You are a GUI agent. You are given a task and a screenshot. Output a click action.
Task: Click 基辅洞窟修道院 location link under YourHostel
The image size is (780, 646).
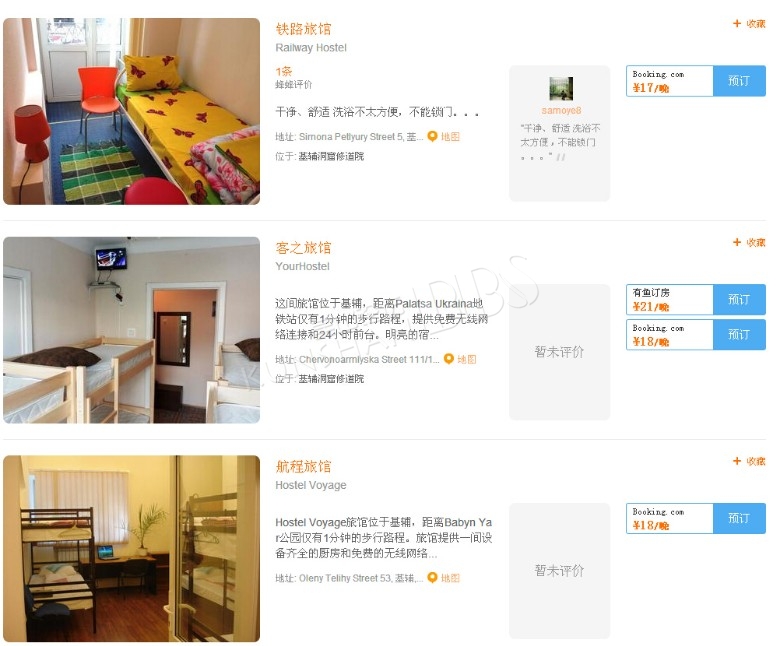pos(331,379)
